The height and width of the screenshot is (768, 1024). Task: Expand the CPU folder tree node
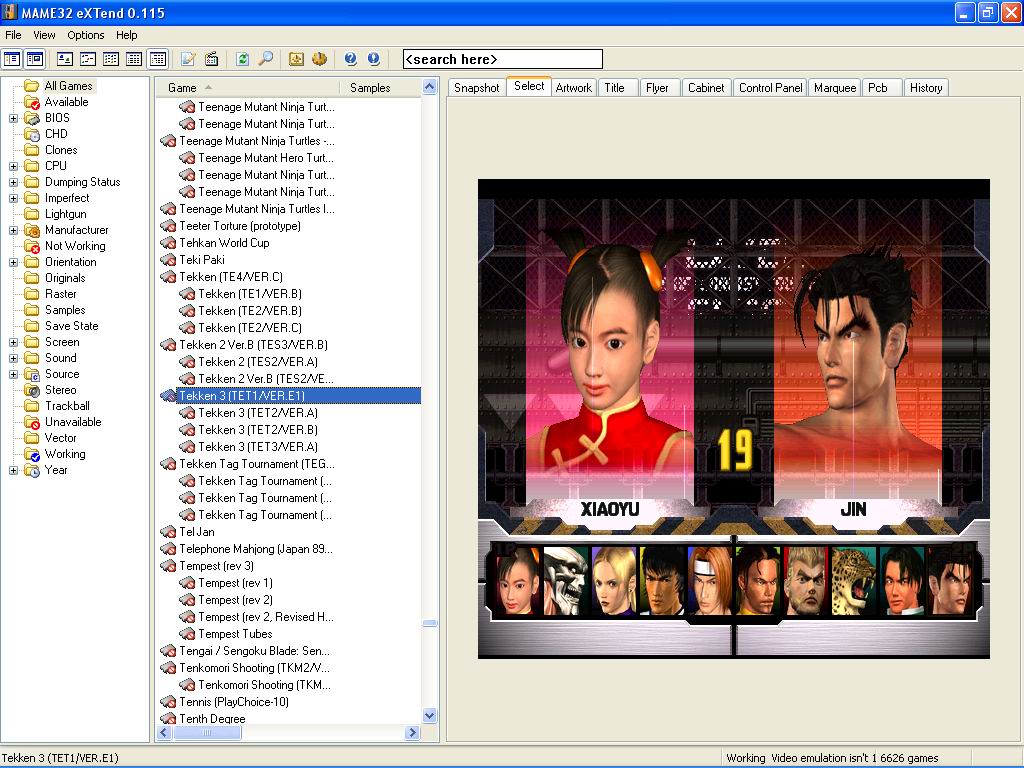tap(13, 167)
